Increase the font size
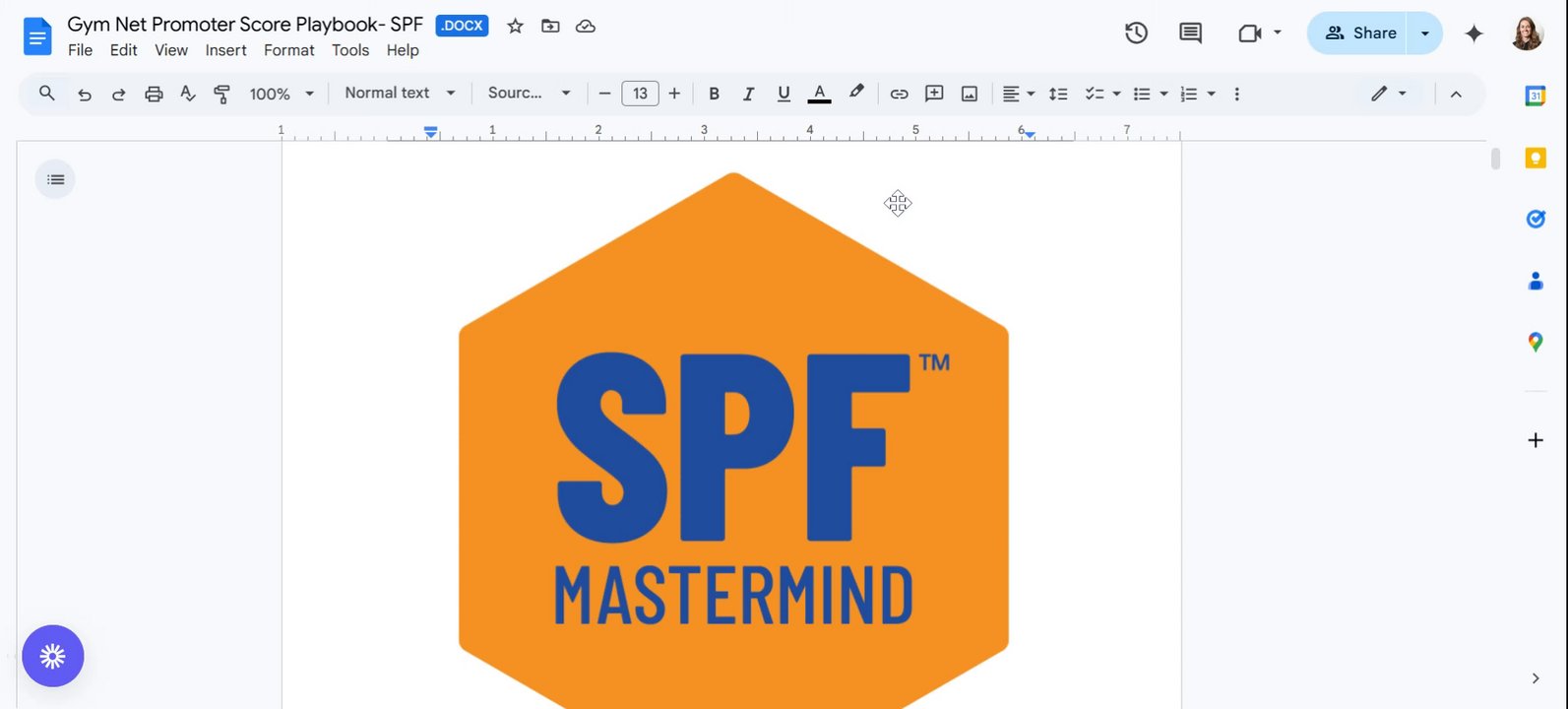Viewport: 1568px width, 709px height. coord(674,94)
